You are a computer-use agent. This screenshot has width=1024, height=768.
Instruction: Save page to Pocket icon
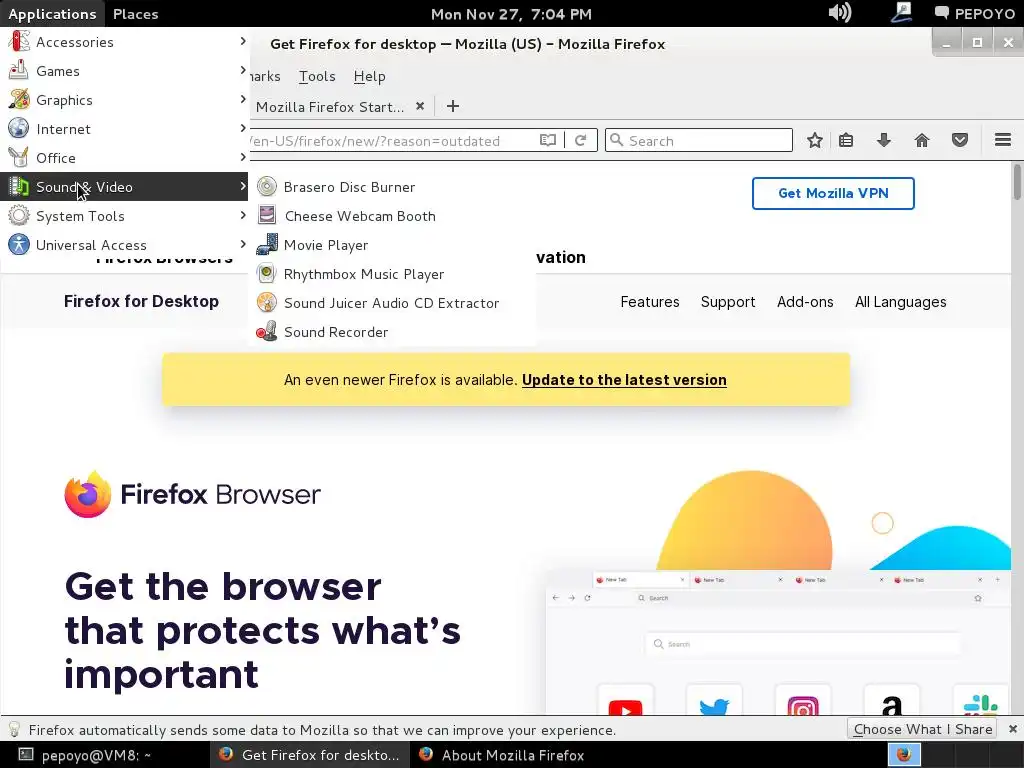pos(959,140)
